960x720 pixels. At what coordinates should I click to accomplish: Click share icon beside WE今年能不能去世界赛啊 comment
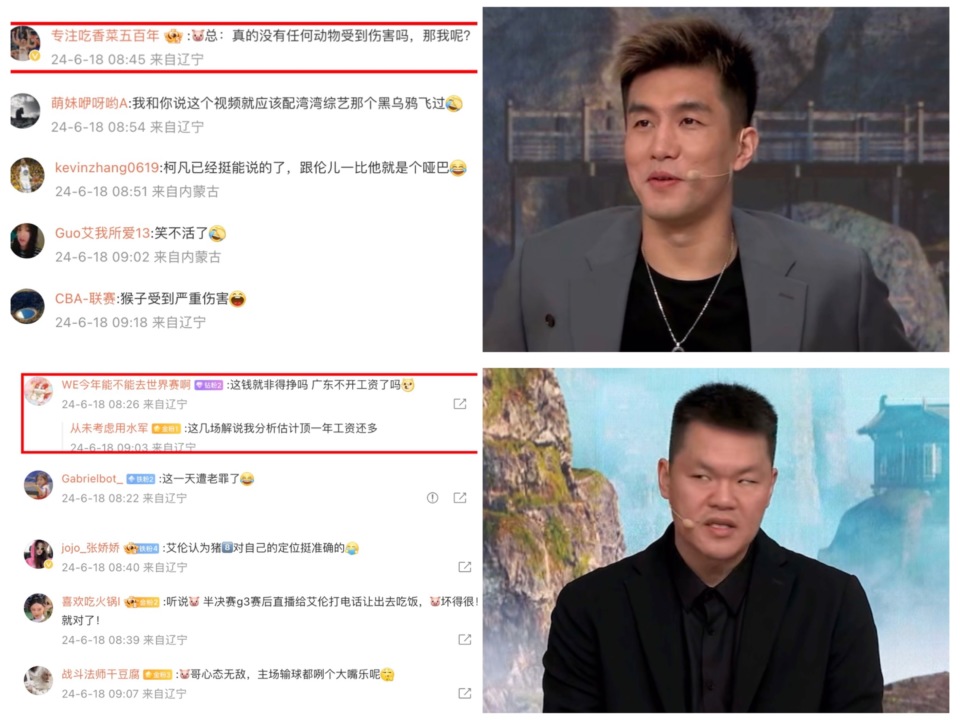click(x=460, y=404)
